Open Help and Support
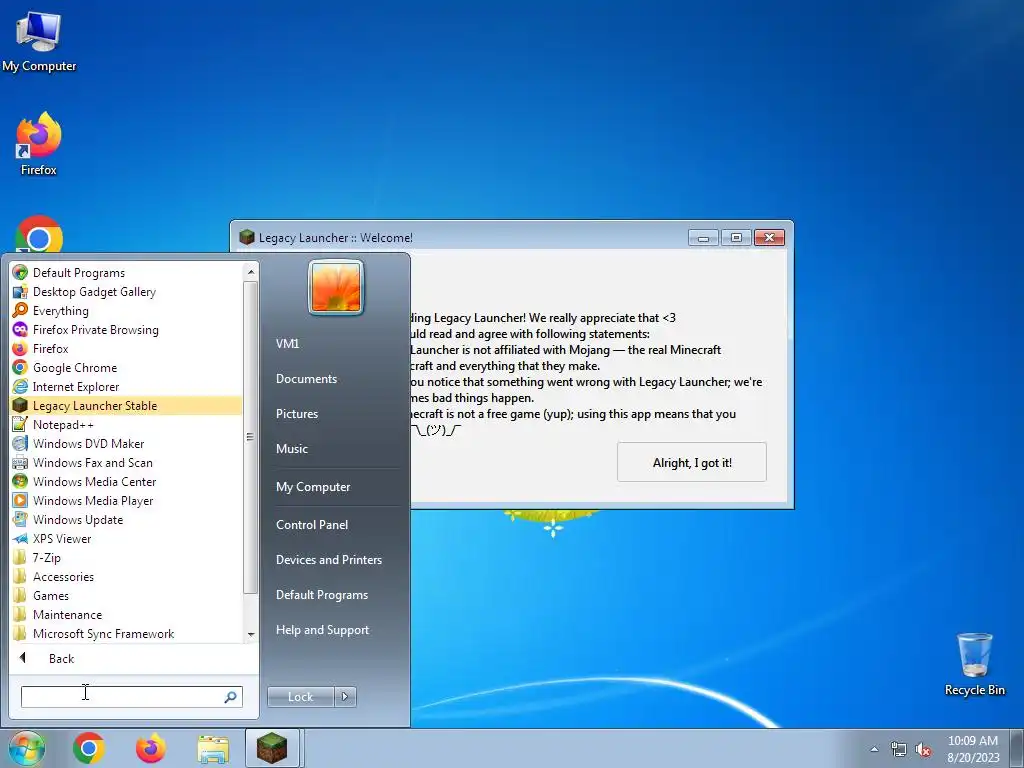Viewport: 1024px width, 768px height. coord(322,630)
